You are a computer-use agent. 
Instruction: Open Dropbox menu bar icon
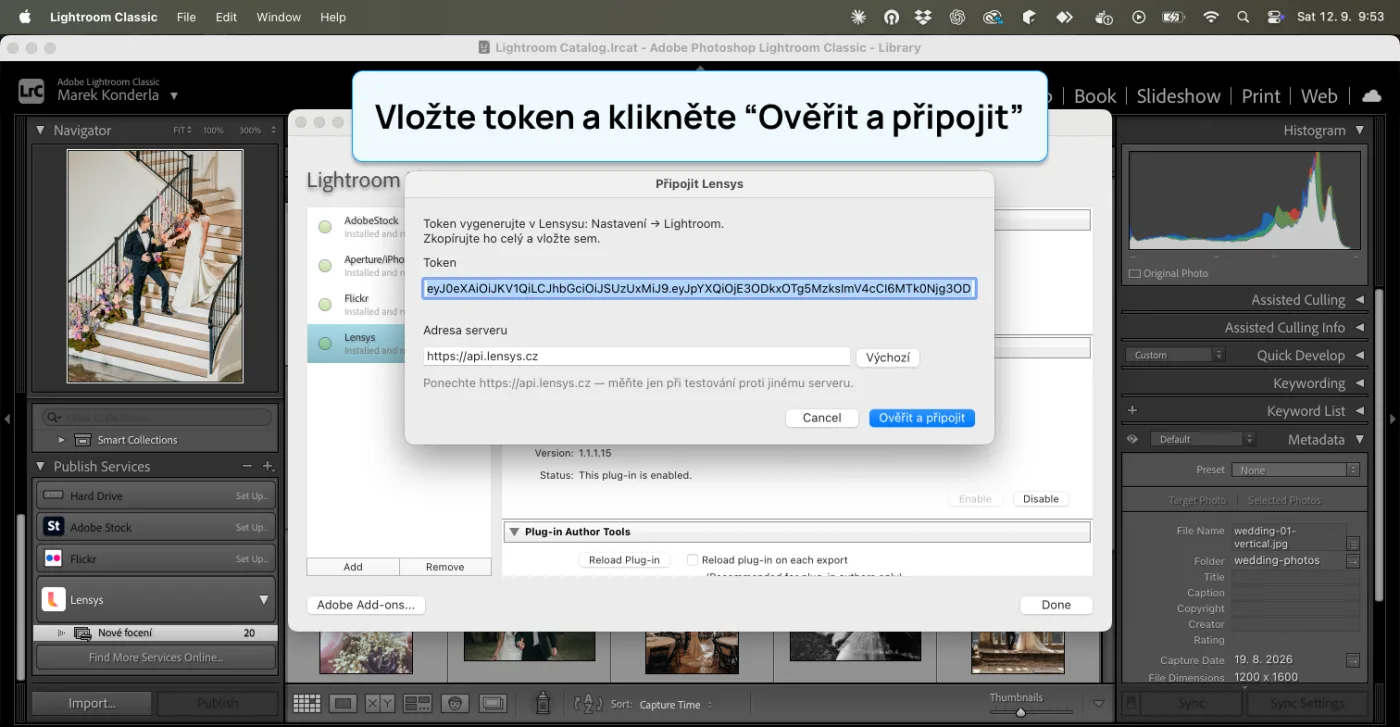[x=923, y=17]
